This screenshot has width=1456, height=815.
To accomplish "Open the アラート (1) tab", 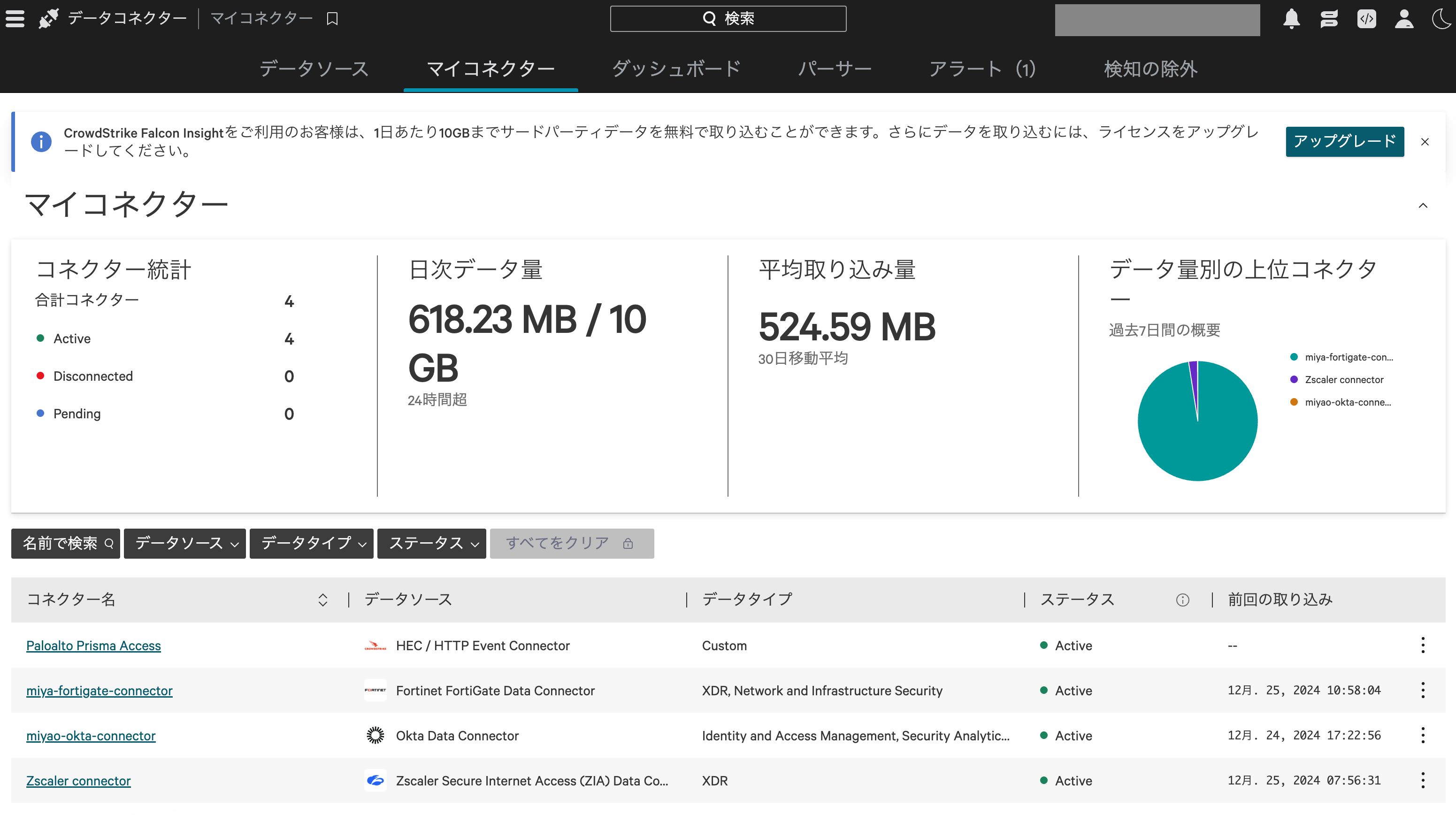I will (983, 69).
